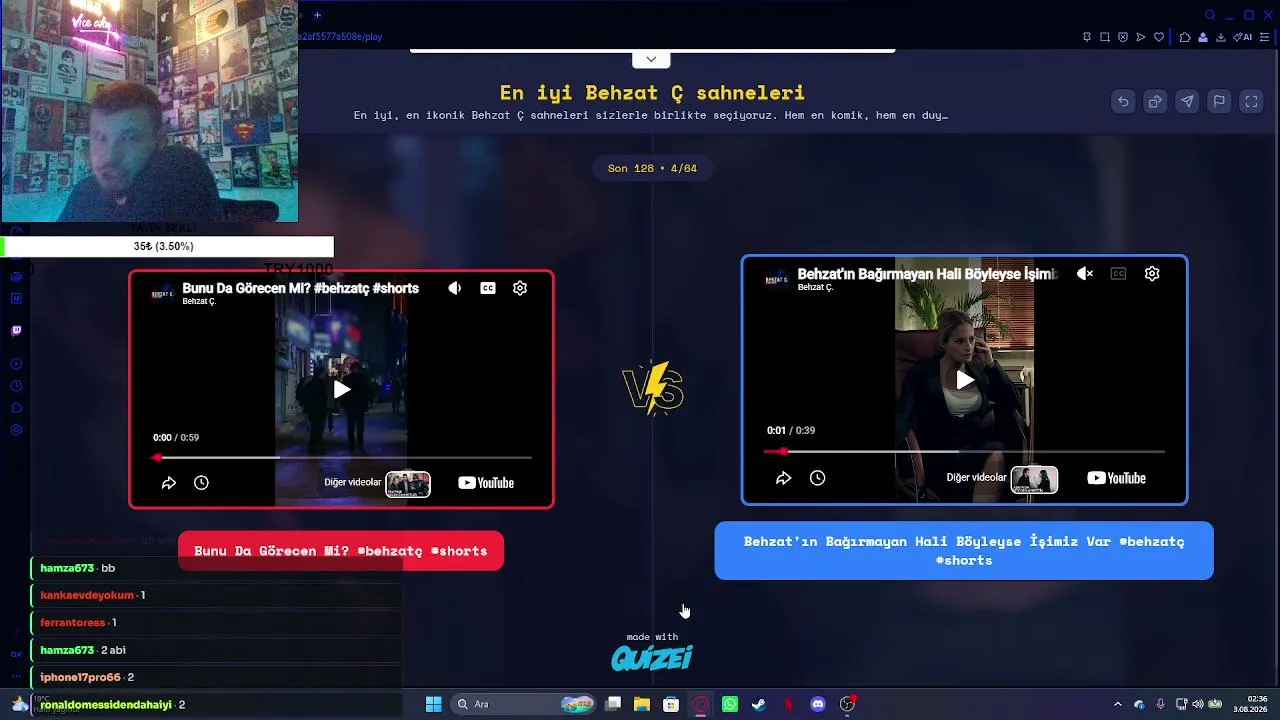Image resolution: width=1280 pixels, height=720 pixels.
Task: Share the right video
Action: [x=784, y=478]
